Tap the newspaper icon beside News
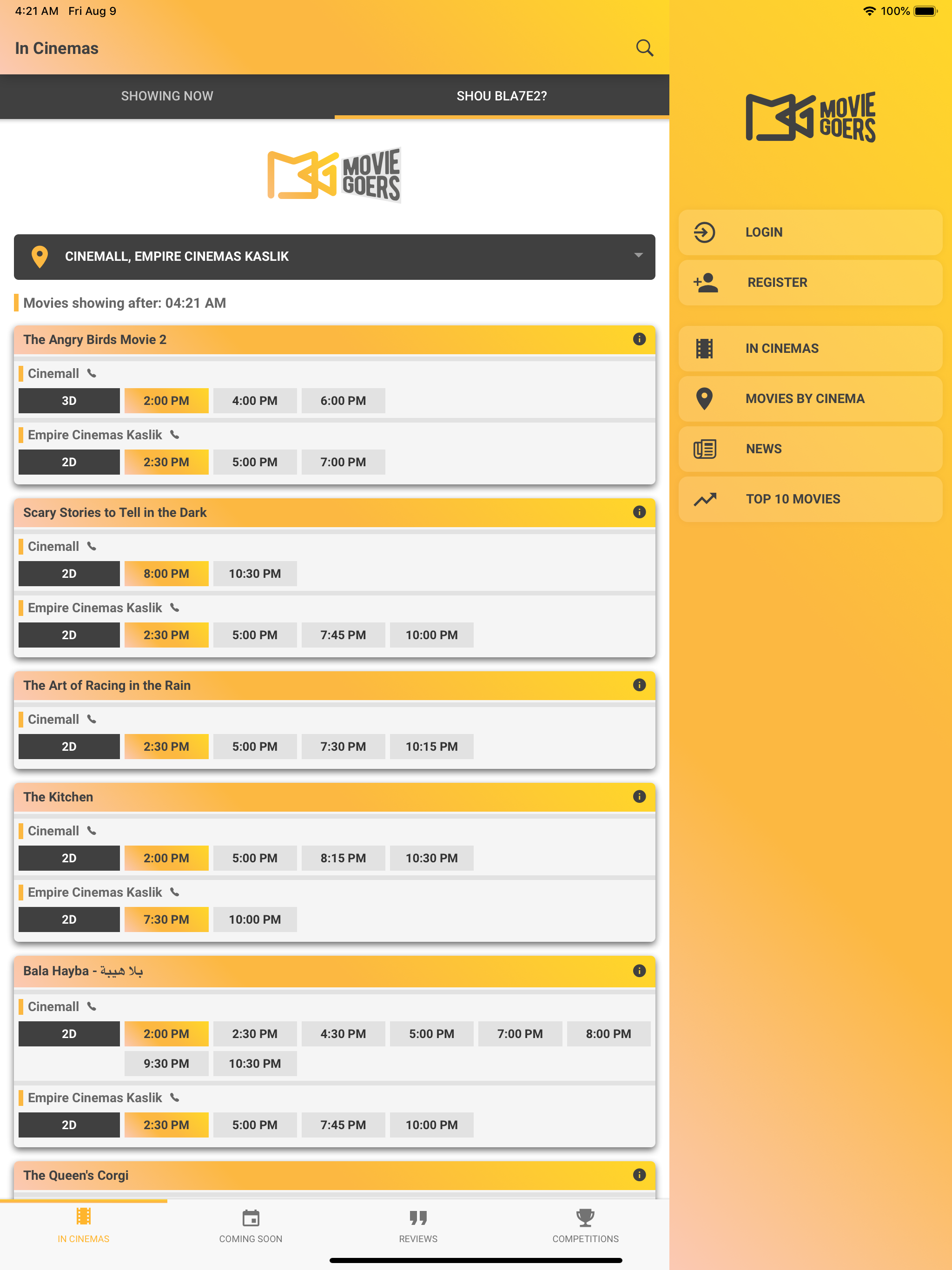 (705, 449)
